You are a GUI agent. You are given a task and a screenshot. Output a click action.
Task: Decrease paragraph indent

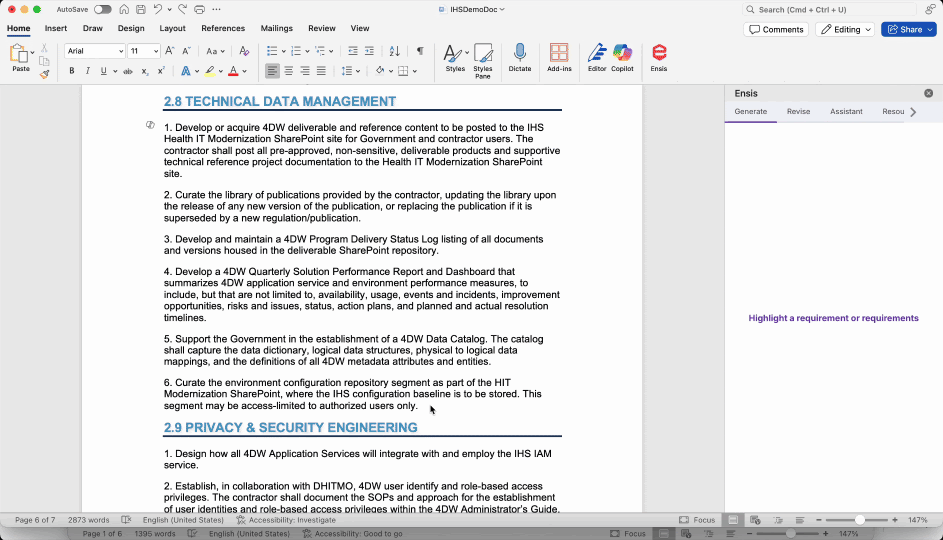pos(353,51)
